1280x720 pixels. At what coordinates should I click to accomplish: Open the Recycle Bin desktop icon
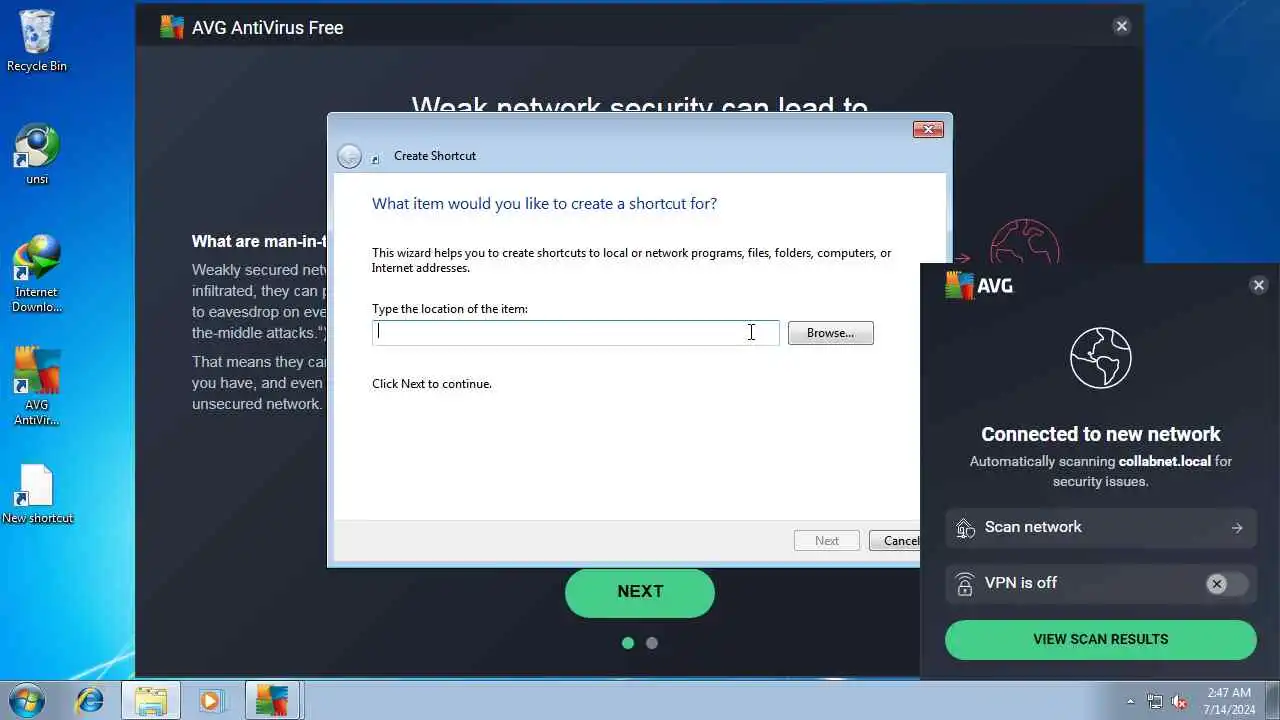point(37,41)
